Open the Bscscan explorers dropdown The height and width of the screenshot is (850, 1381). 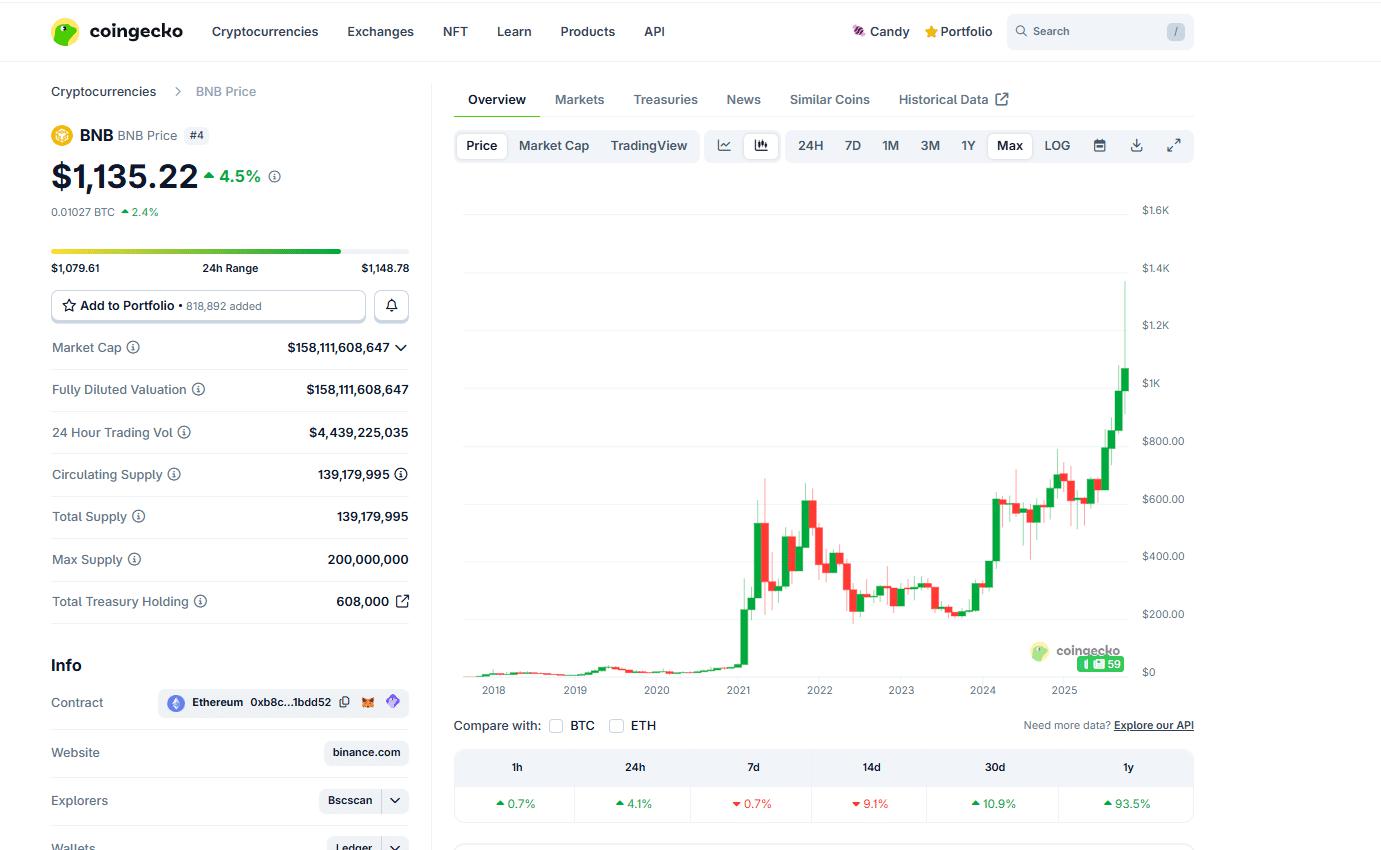point(395,801)
